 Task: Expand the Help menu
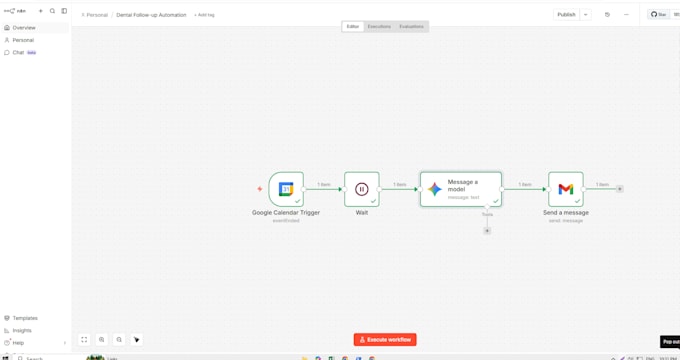tap(35, 343)
